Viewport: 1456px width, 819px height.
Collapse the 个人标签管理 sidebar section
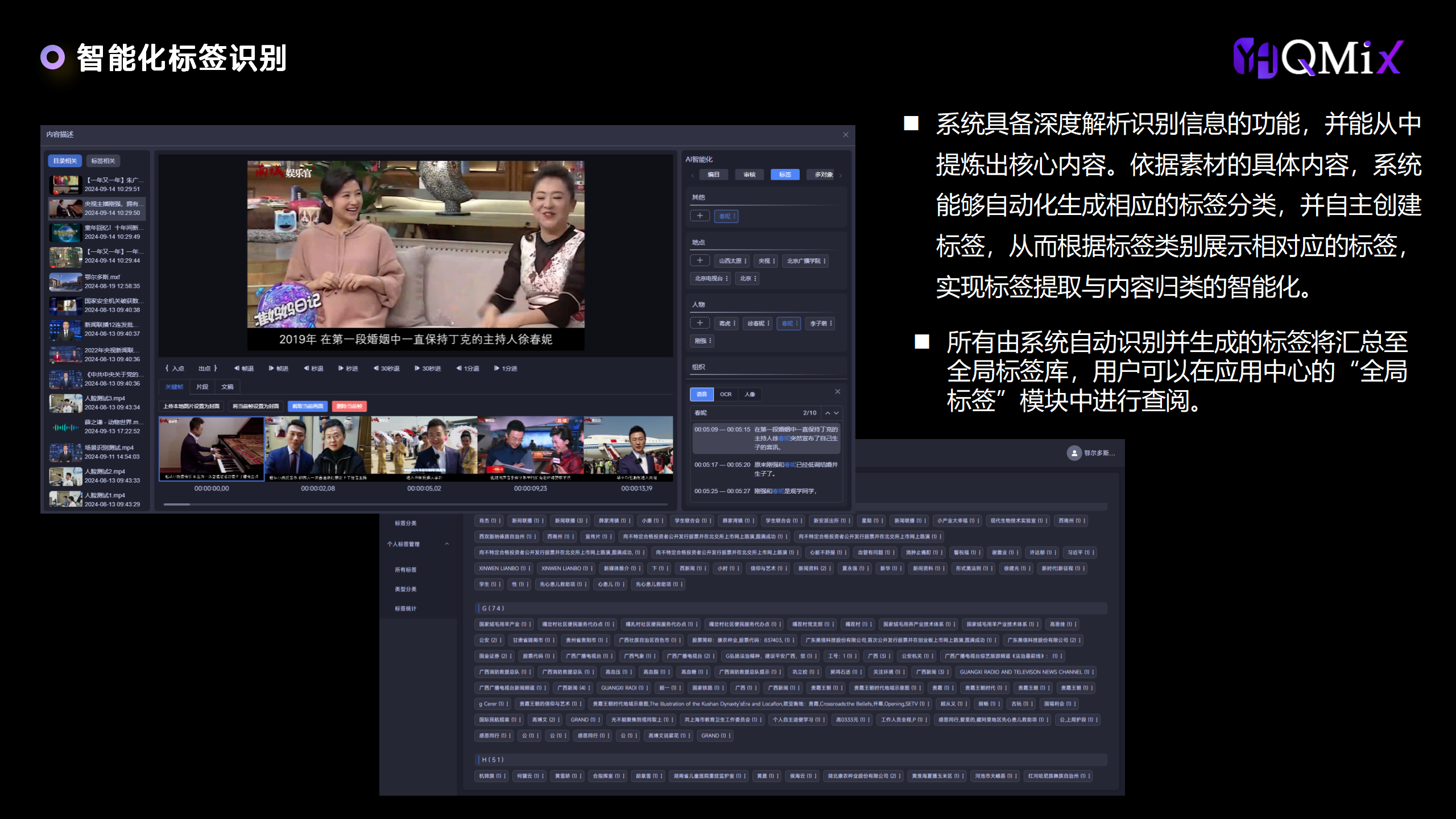click(x=447, y=544)
